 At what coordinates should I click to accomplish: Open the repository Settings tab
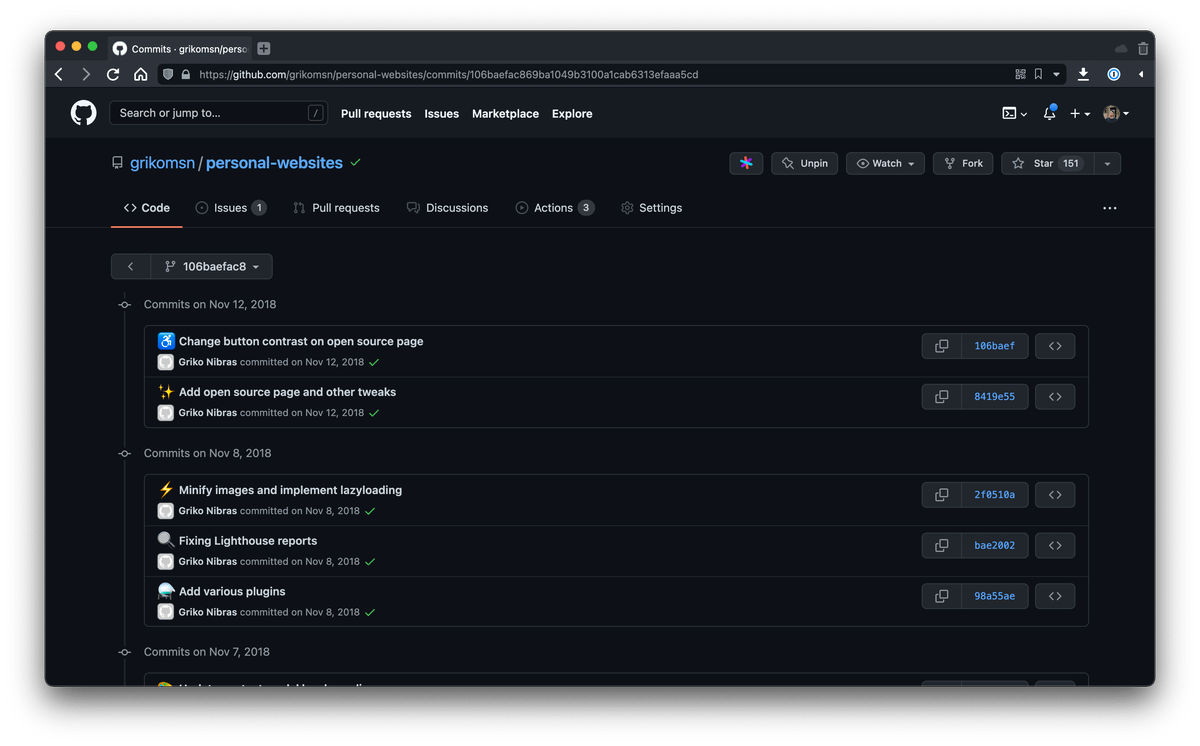651,208
